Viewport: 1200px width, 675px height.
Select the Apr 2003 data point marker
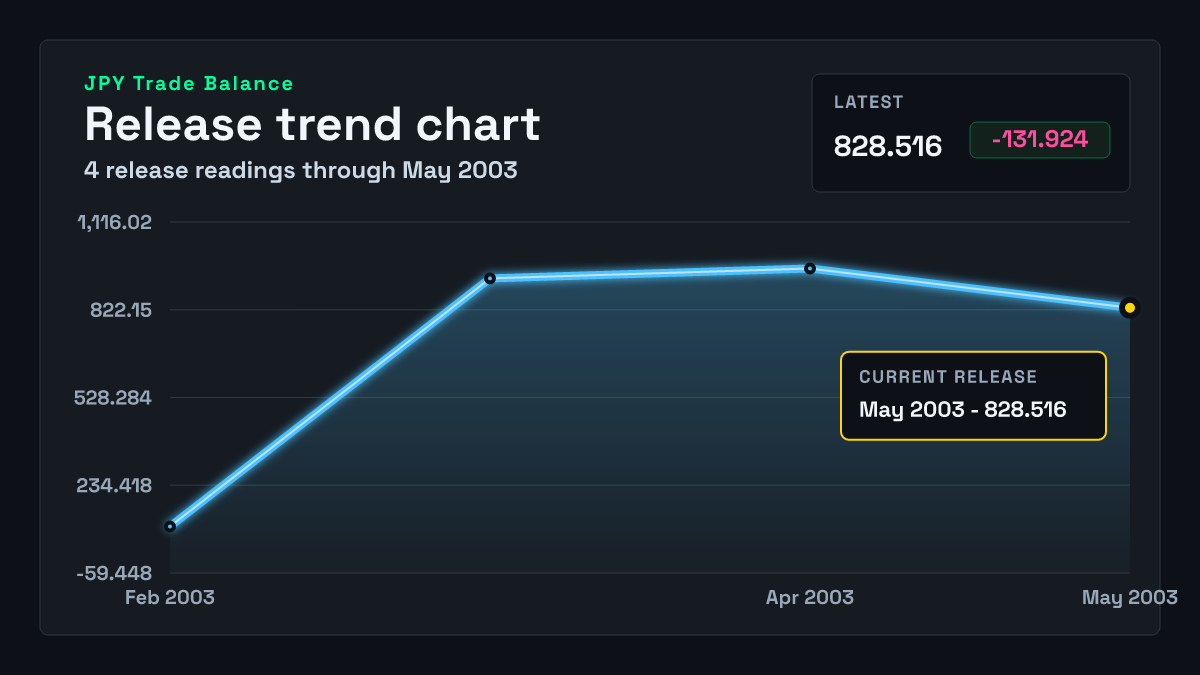click(810, 268)
